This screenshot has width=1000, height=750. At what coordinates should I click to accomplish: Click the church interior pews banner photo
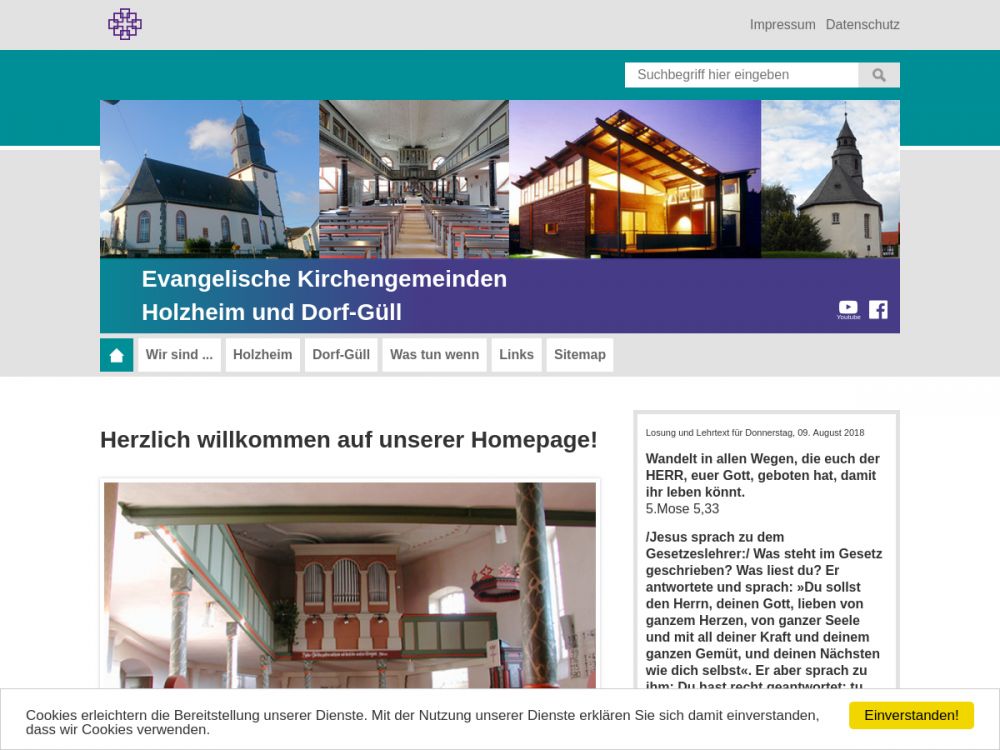click(x=413, y=179)
